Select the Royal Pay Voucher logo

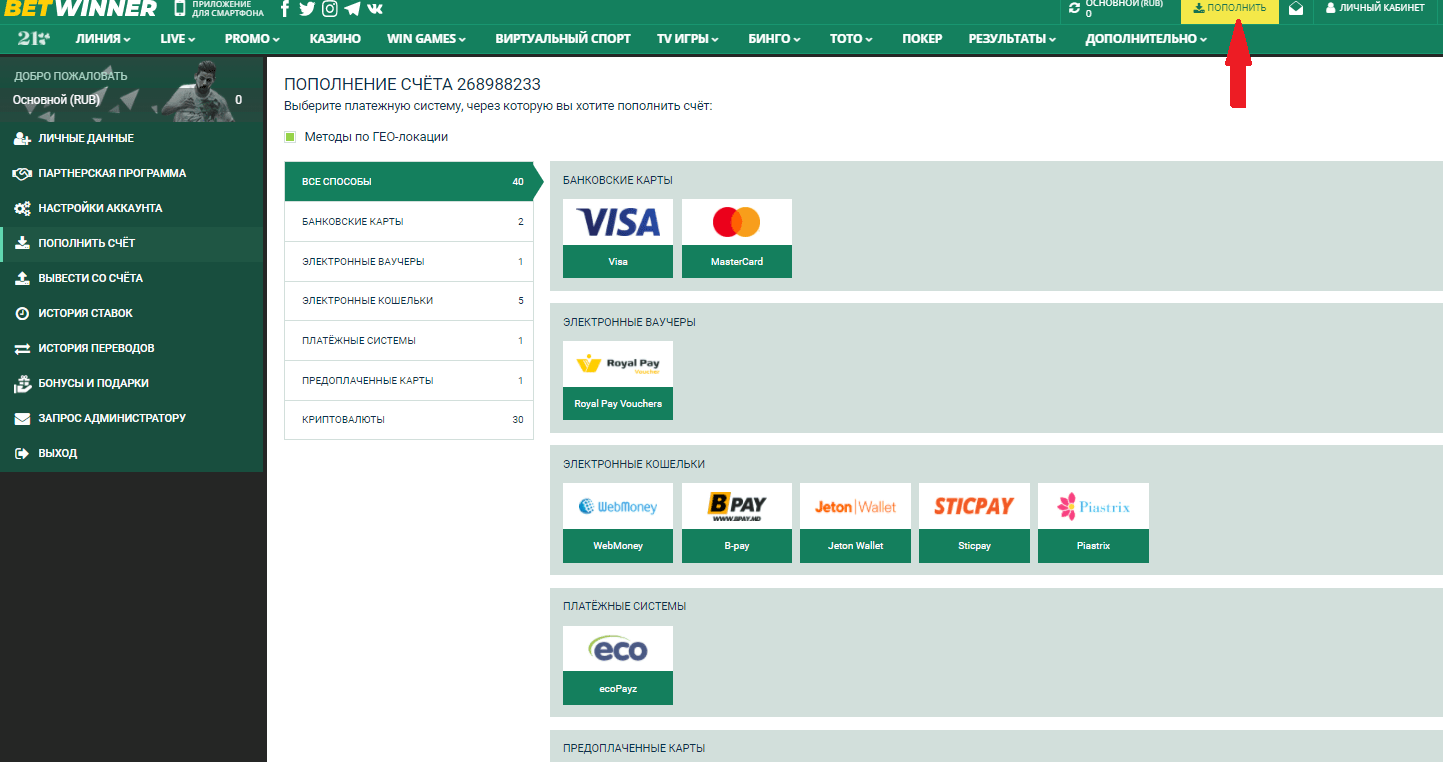coord(618,364)
